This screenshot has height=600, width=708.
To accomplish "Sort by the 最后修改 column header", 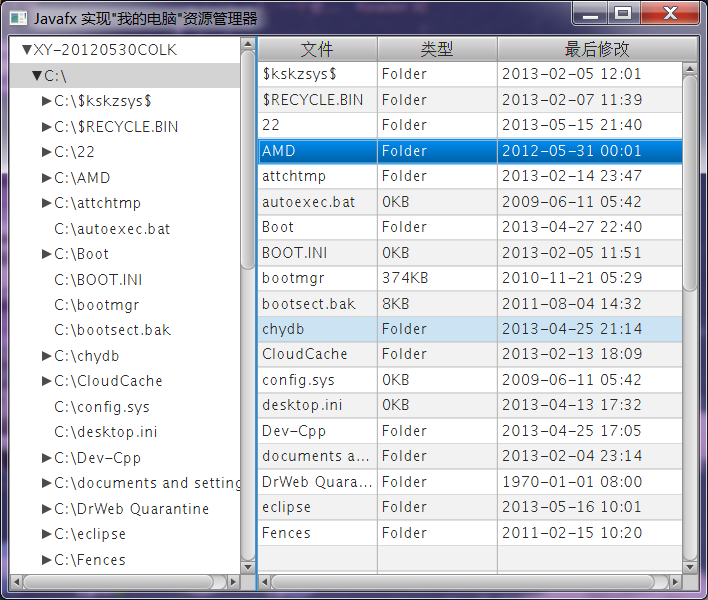I will 597,49.
